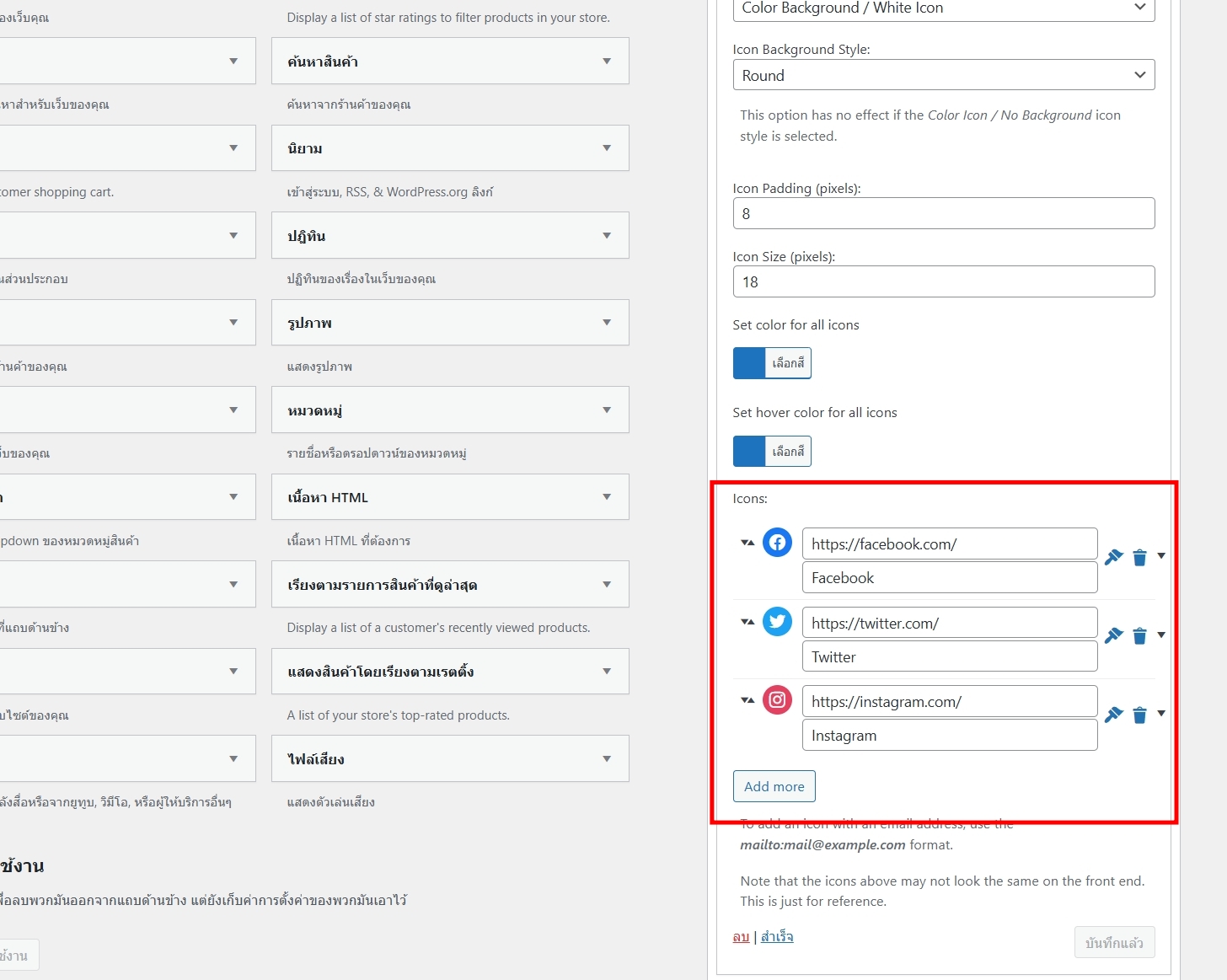The image size is (1227, 980).
Task: Open color brush for the Facebook row
Action: (1113, 557)
